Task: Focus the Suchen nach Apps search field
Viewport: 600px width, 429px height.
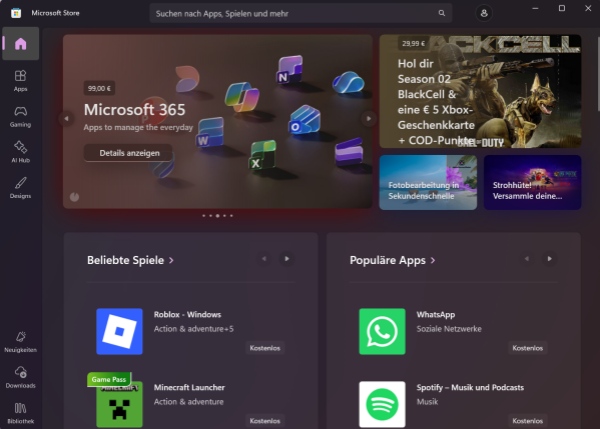Action: (301, 13)
